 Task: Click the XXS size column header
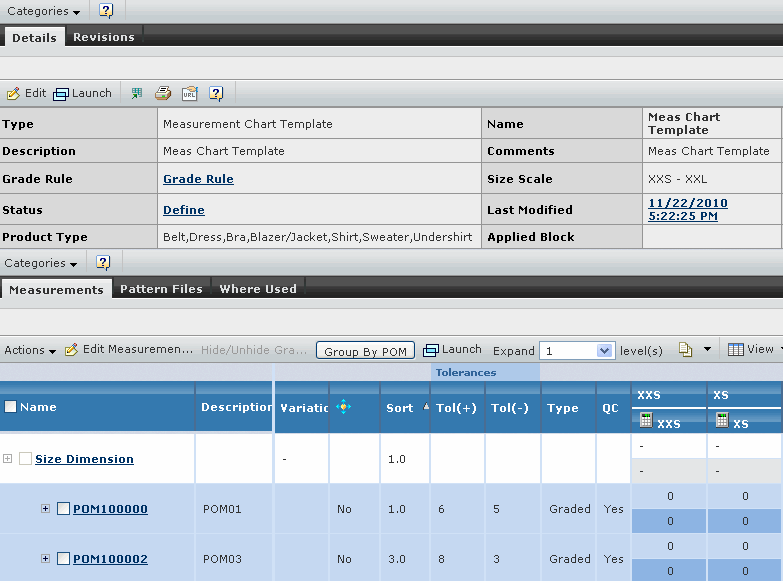(669, 395)
